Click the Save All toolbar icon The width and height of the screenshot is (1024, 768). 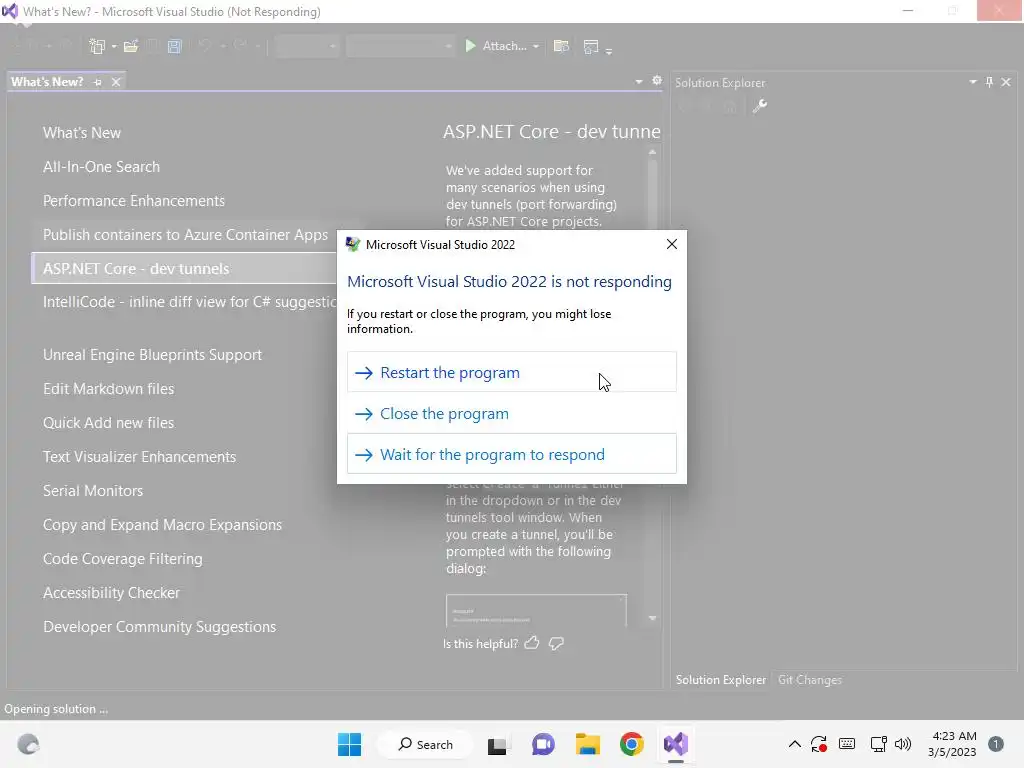(174, 46)
